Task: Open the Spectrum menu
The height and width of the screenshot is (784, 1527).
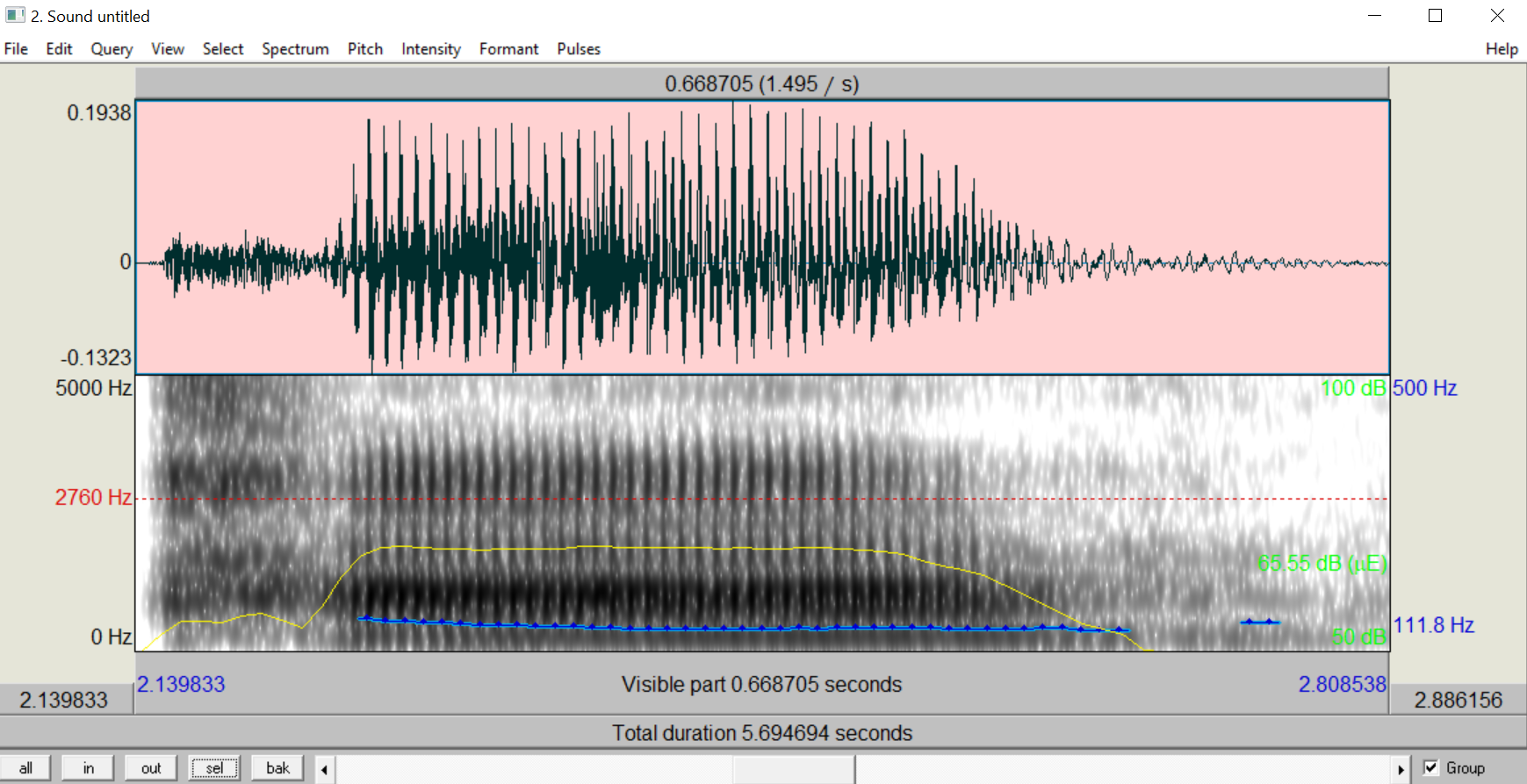Action: click(x=295, y=49)
